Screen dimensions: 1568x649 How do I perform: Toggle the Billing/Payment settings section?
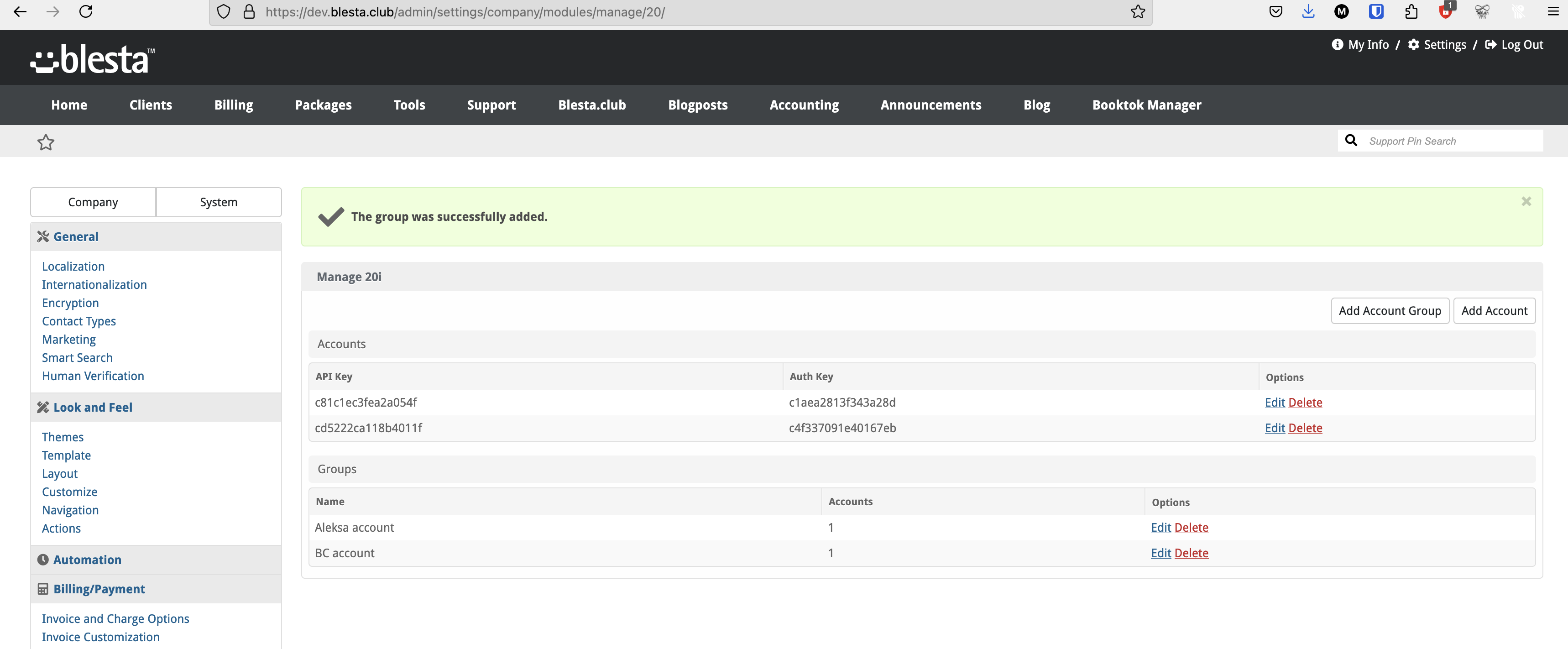(156, 589)
